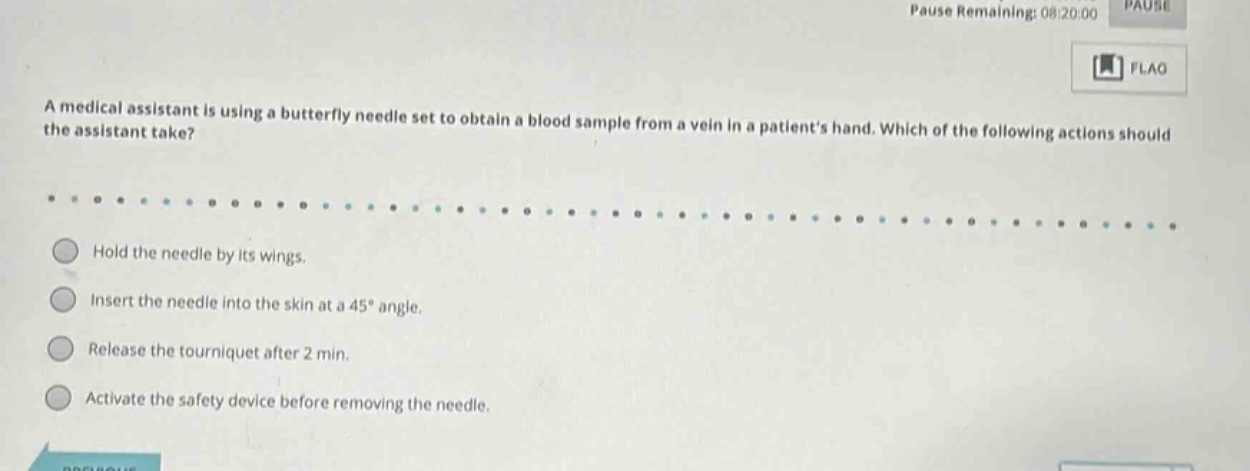
Task: Choose the 'Insert the needle at 45° angle' radio option
Action: [63, 298]
